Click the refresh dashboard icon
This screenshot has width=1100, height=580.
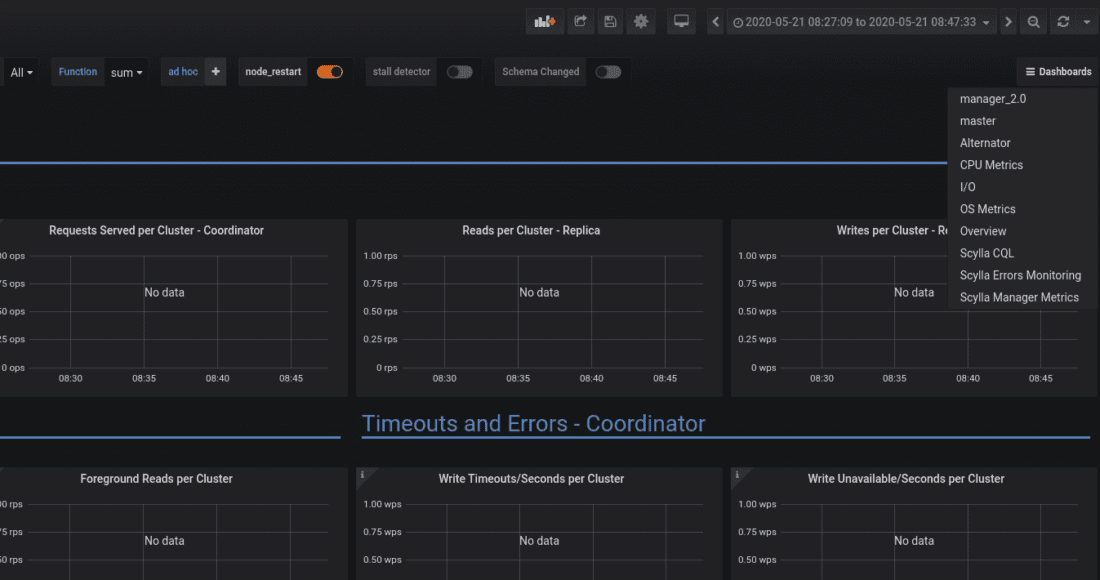(x=1062, y=21)
